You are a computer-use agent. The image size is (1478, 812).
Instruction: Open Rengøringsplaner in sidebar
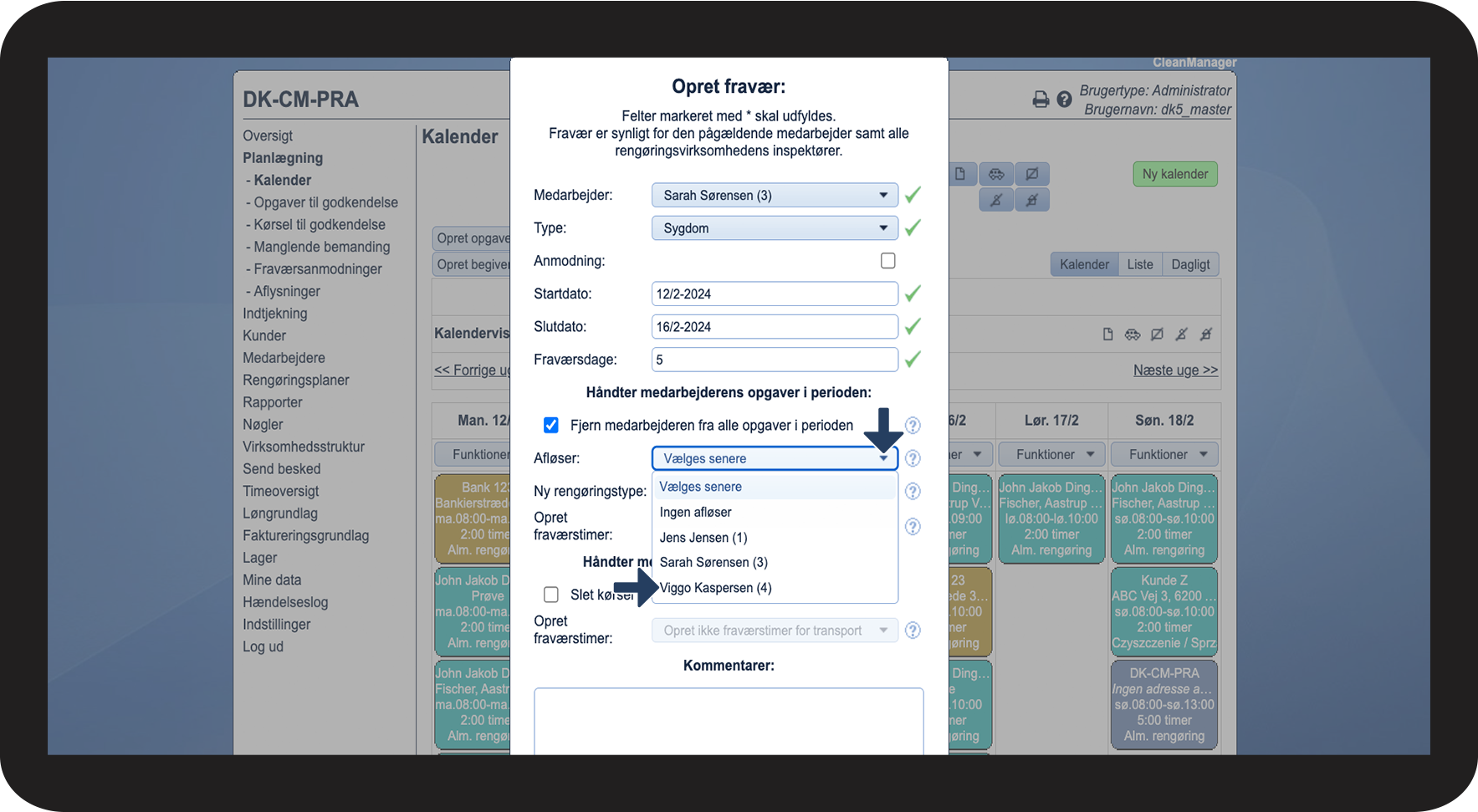coord(296,380)
